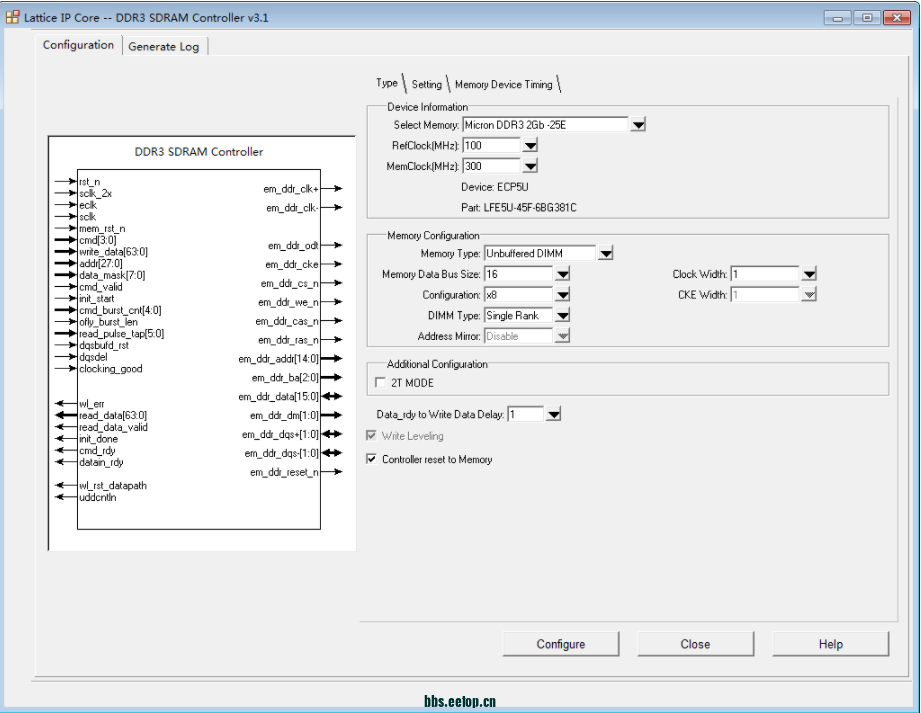Screen dimensions: 921x713
Task: Expand the Clock Width dropdown arrow
Action: coord(809,274)
